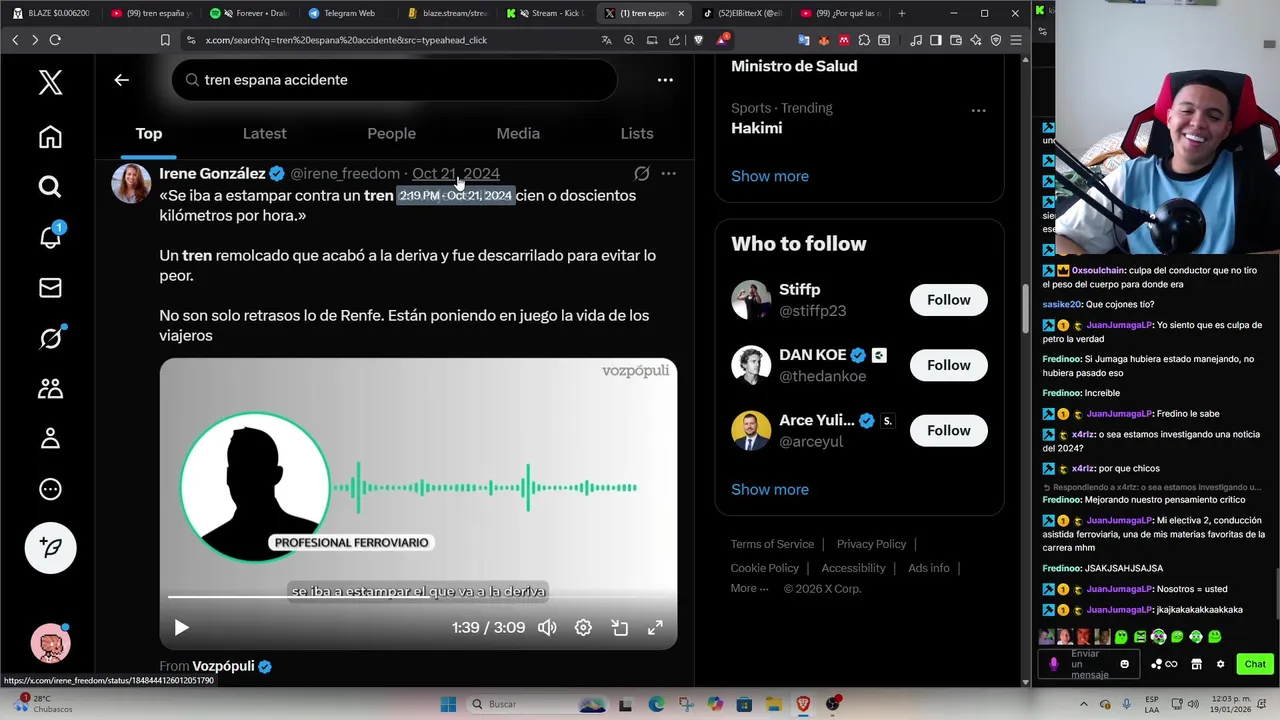
Task: Open search settings three-dot menu
Action: point(665,80)
